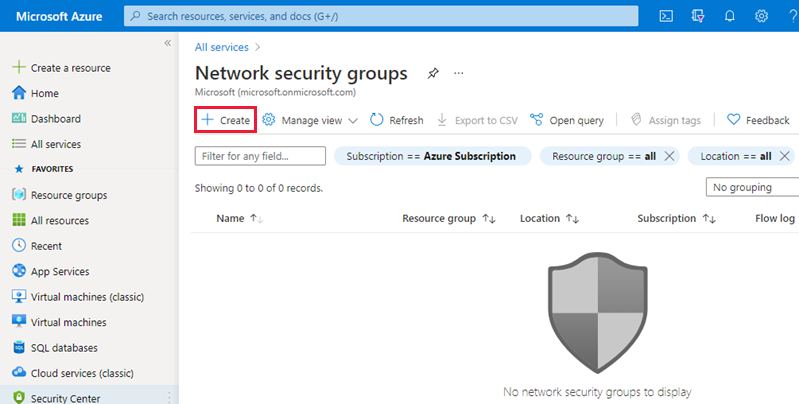Go to Virtual machines in sidebar
The width and height of the screenshot is (799, 404).
pyautogui.click(x=68, y=322)
